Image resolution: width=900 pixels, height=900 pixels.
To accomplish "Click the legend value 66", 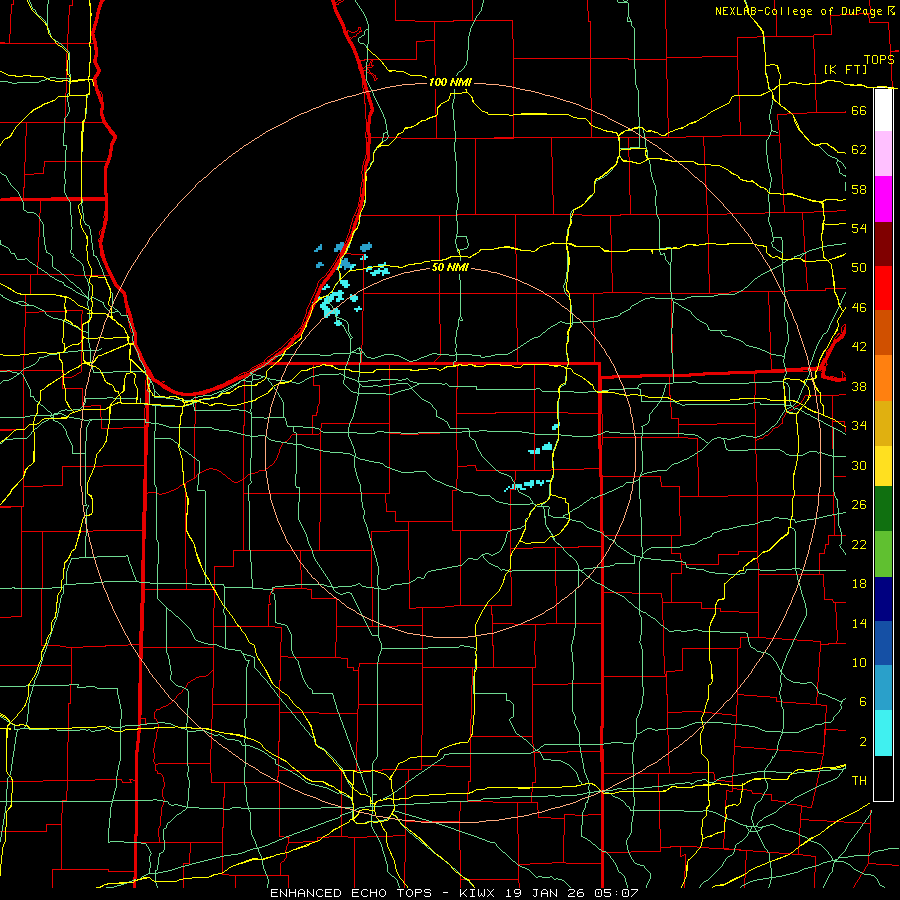I will pos(859,110).
